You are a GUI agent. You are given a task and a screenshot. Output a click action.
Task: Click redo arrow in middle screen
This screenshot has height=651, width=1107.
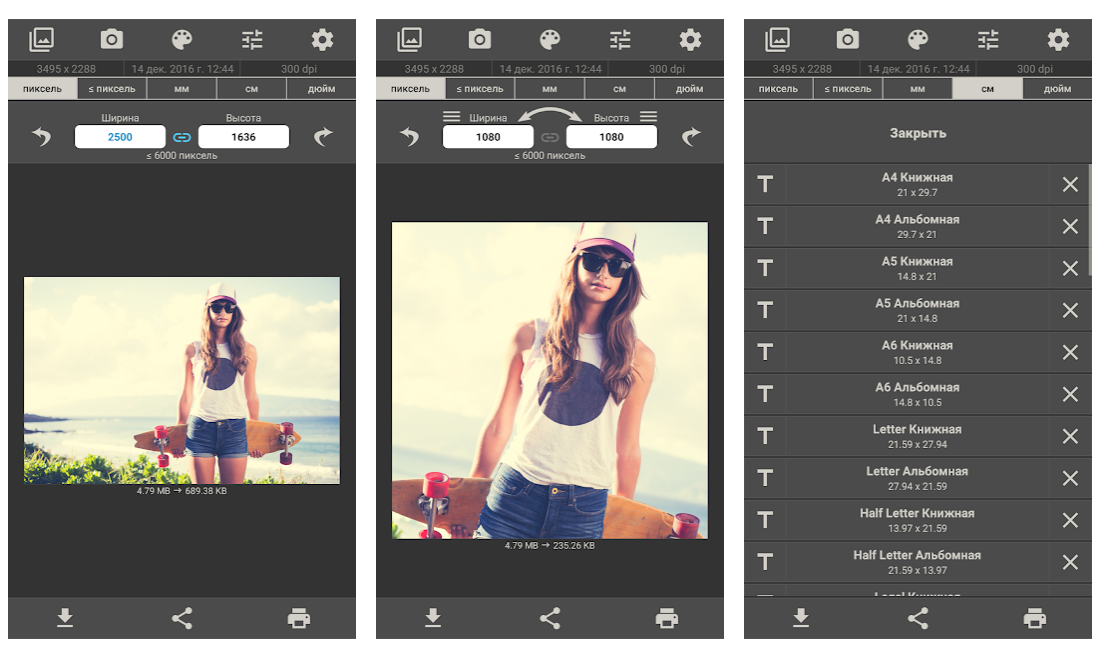click(690, 136)
